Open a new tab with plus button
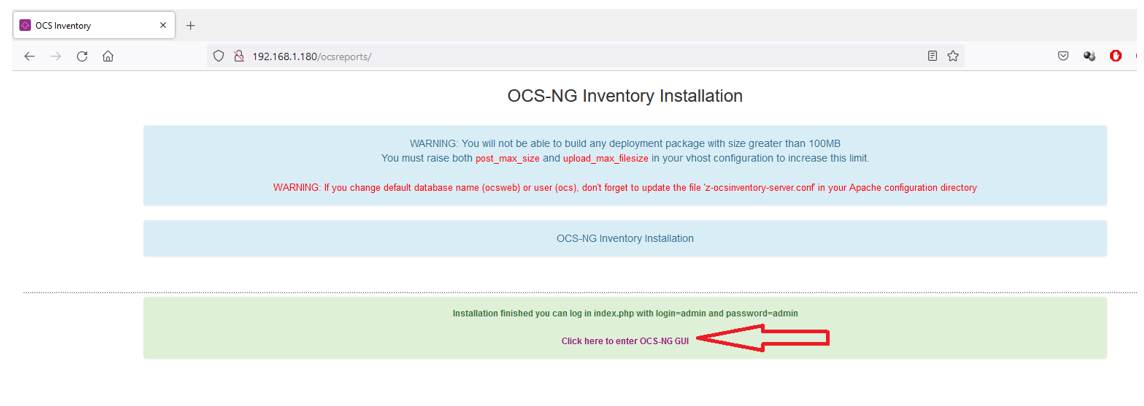The height and width of the screenshot is (406, 1144). (190, 26)
